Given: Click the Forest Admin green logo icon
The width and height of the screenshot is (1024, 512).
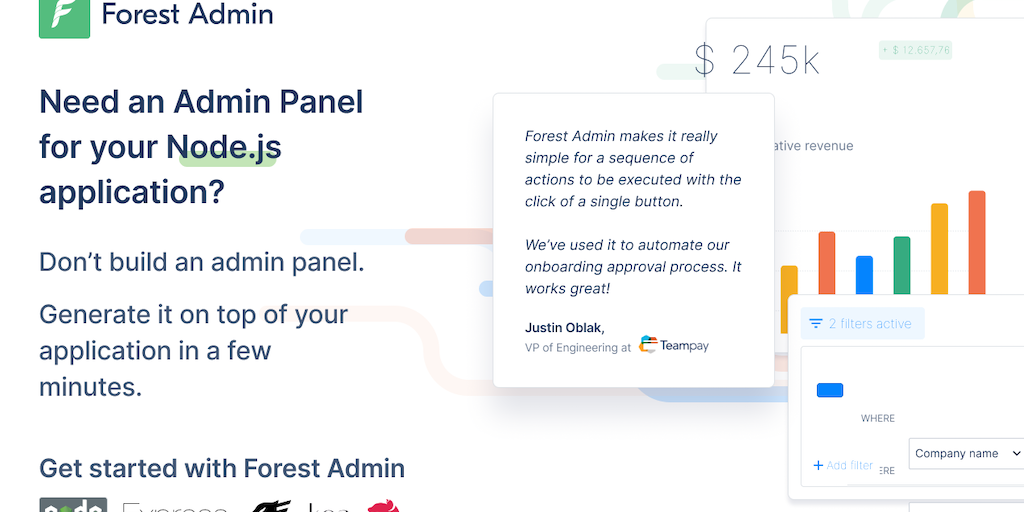Looking at the screenshot, I should pos(64,17).
